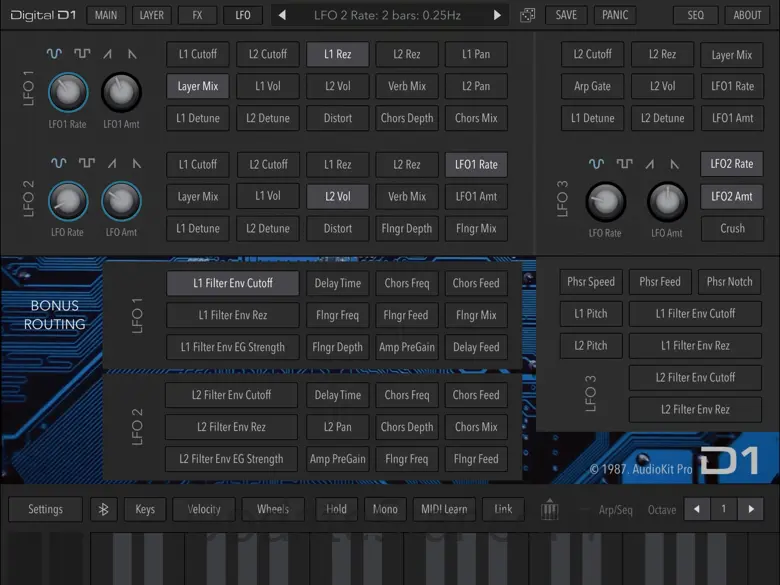Screen dimensions: 780x585
Task: Click the dice randomize preset icon
Action: pos(527,15)
